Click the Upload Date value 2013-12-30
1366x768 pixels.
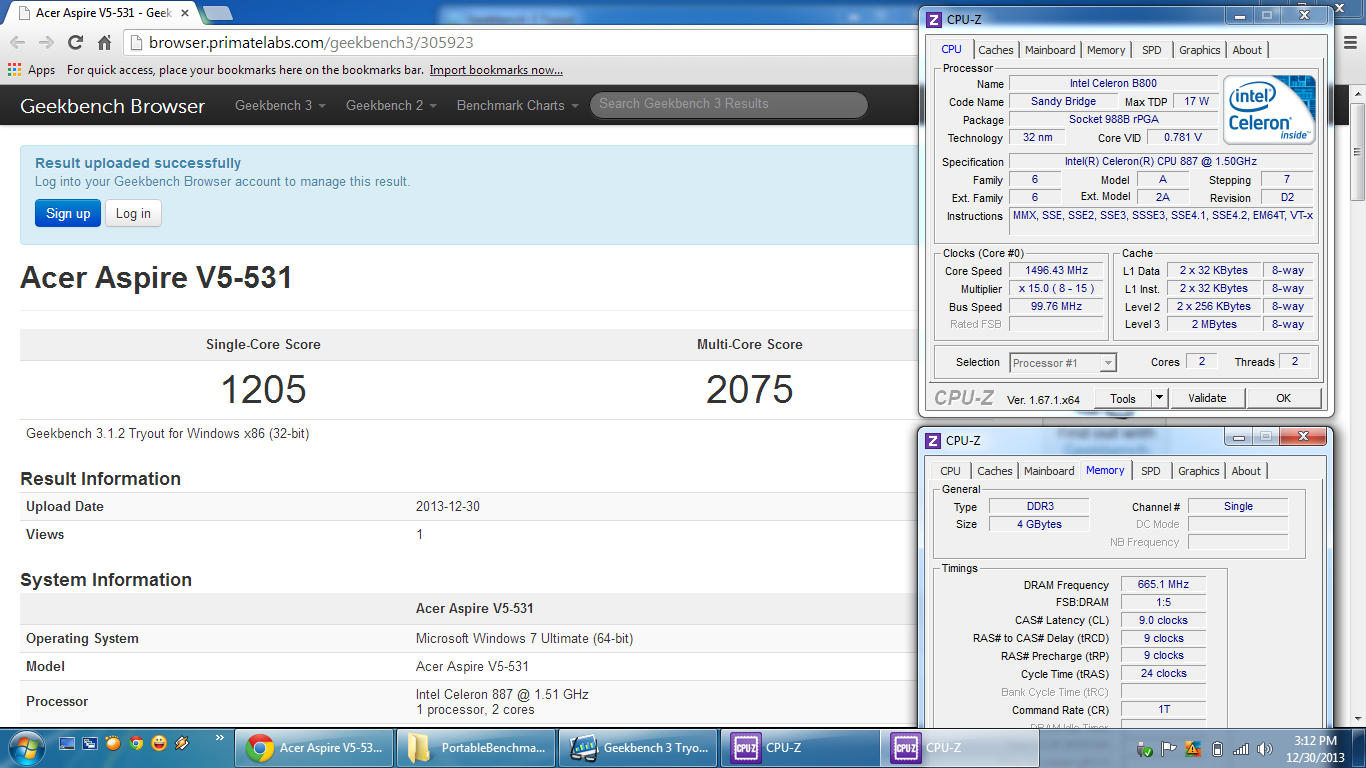point(448,507)
